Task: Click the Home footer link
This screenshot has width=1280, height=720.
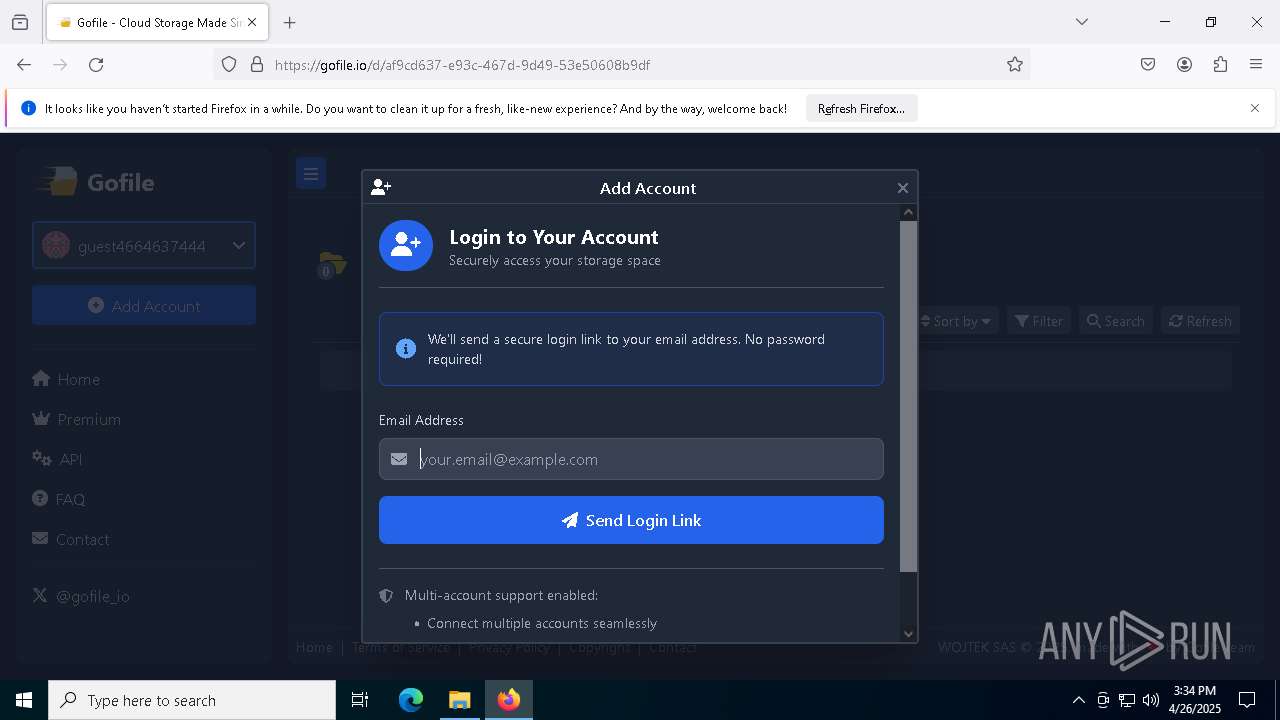Action: coord(314,647)
